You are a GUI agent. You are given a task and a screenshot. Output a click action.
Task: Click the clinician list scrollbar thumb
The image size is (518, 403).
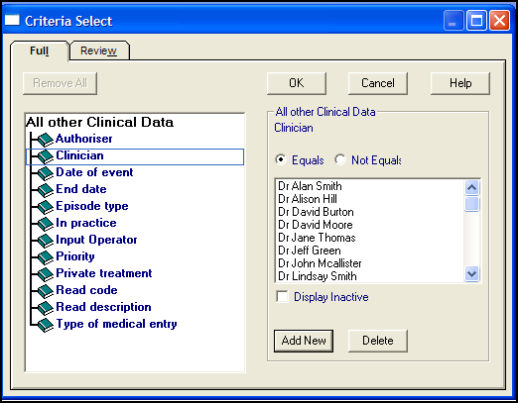[472, 204]
